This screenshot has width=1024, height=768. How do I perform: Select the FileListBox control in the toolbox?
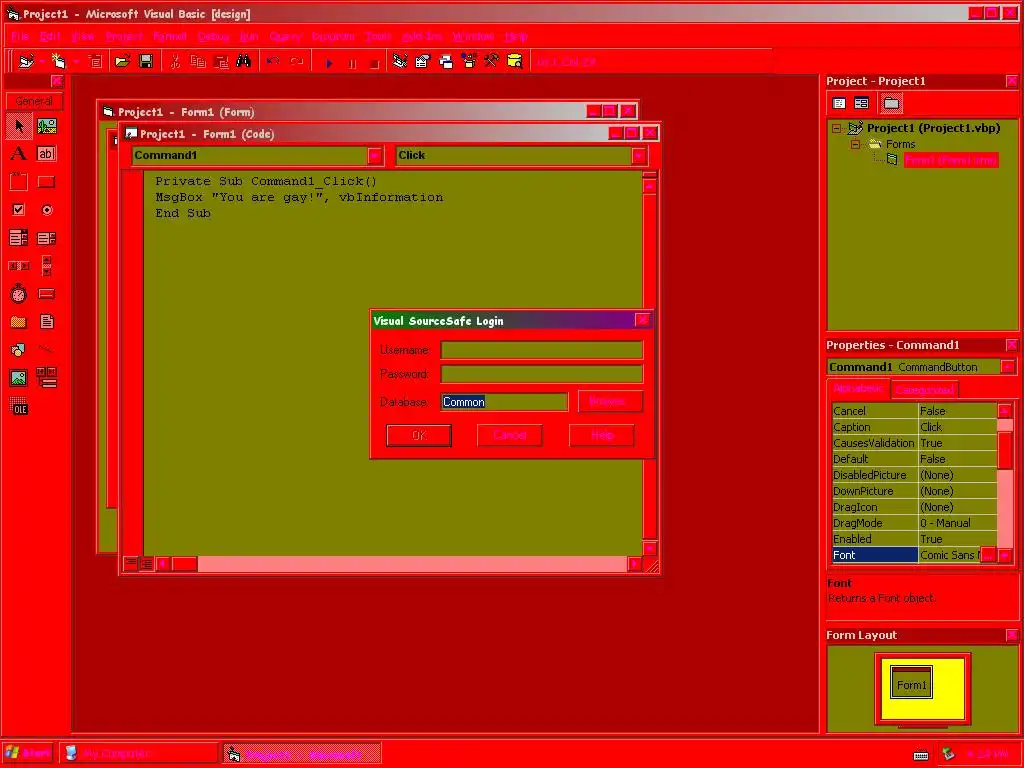coord(46,321)
